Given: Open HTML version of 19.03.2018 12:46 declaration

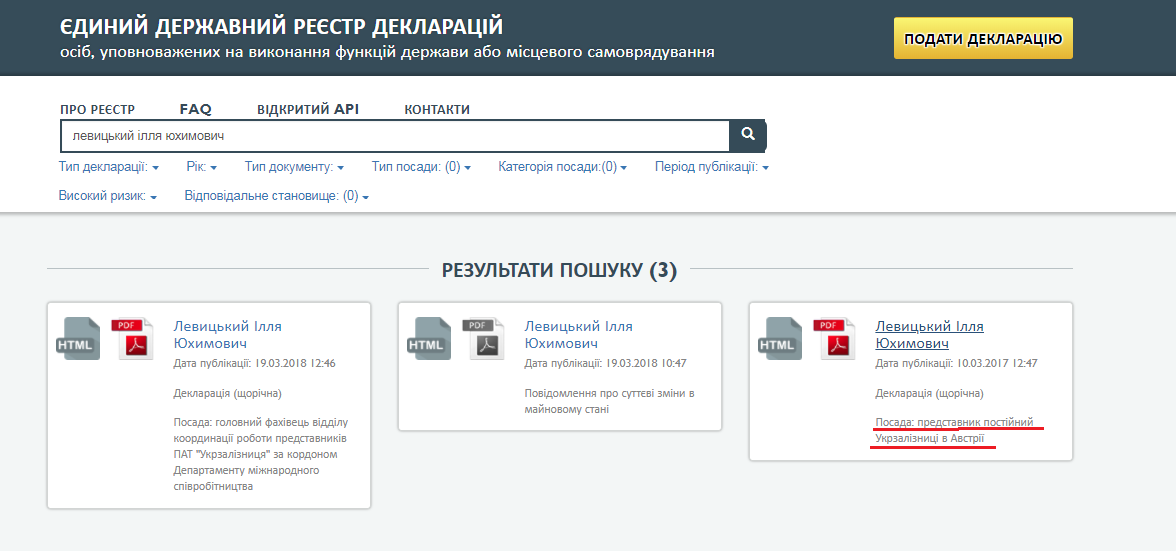Looking at the screenshot, I should (78, 339).
